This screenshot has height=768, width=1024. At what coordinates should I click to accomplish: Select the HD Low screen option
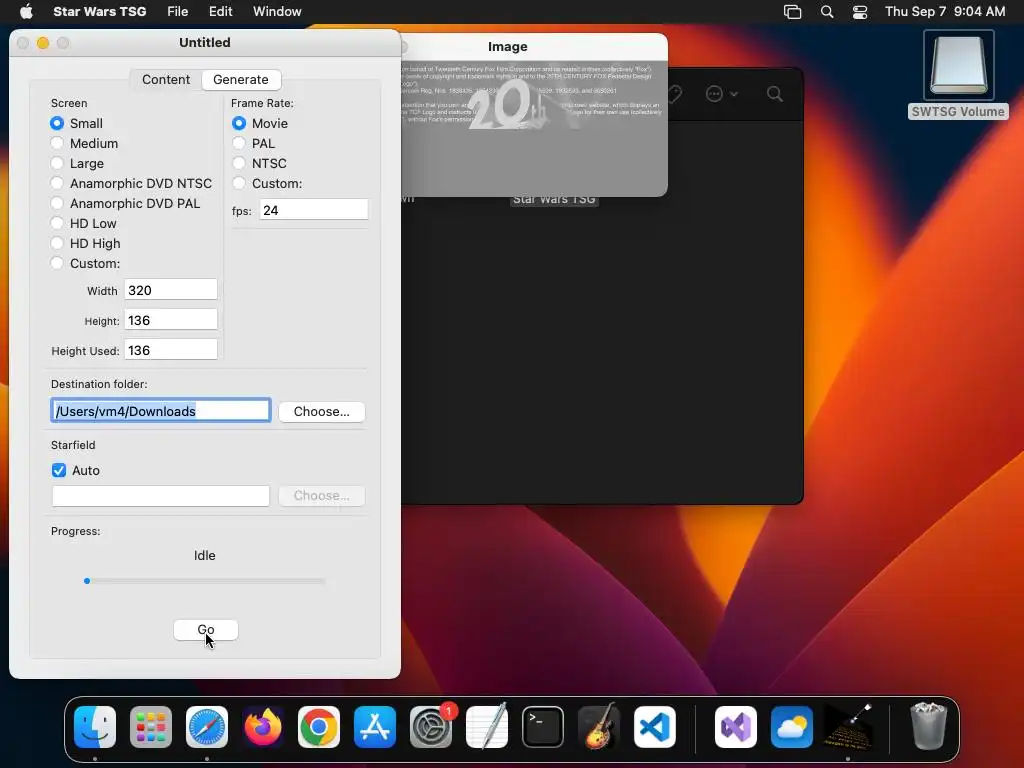57,223
